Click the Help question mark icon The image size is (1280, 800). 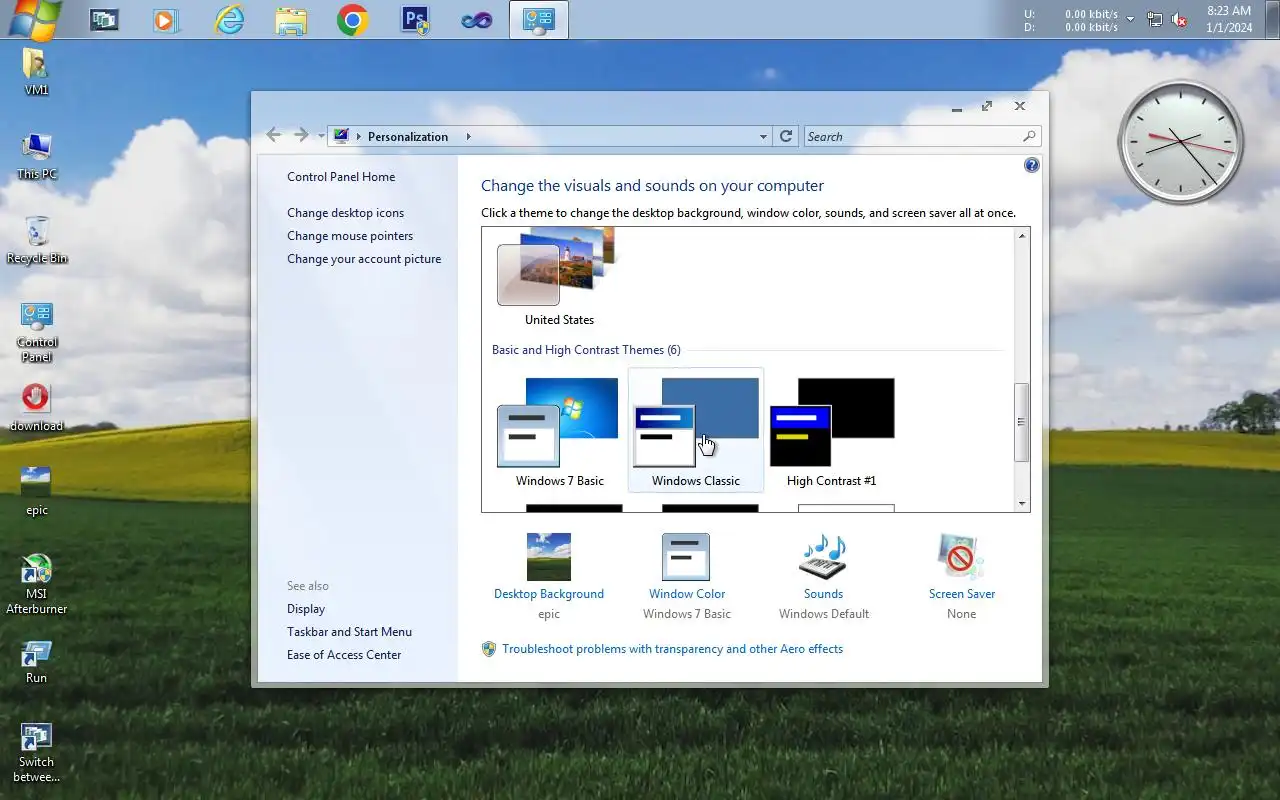click(1032, 165)
